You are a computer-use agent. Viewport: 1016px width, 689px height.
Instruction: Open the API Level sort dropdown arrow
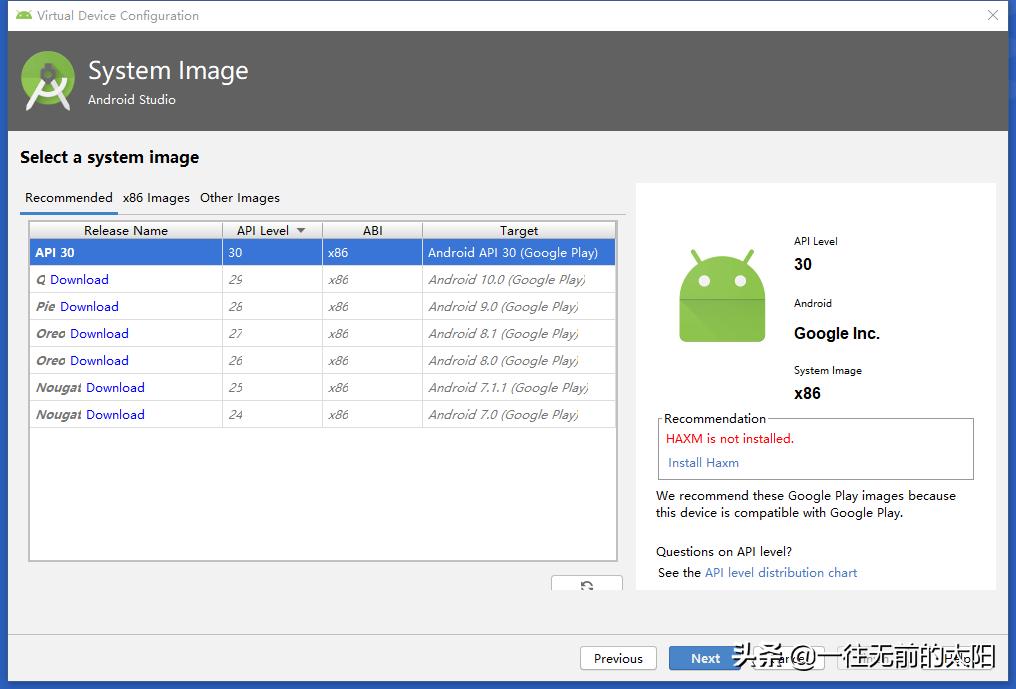(x=300, y=230)
